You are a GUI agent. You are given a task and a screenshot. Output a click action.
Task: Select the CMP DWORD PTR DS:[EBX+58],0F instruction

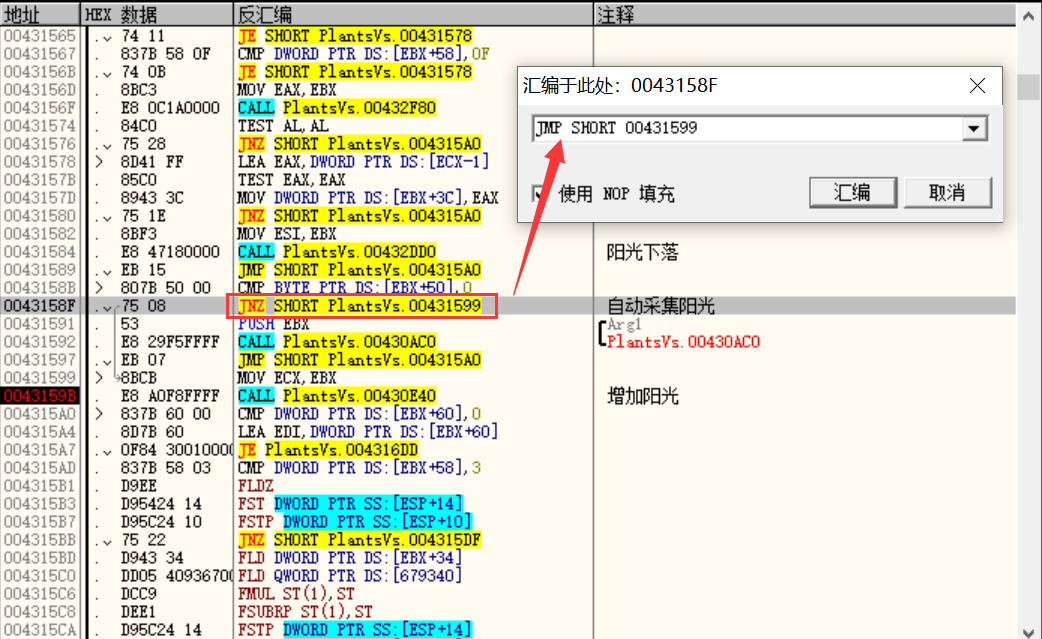(364, 54)
